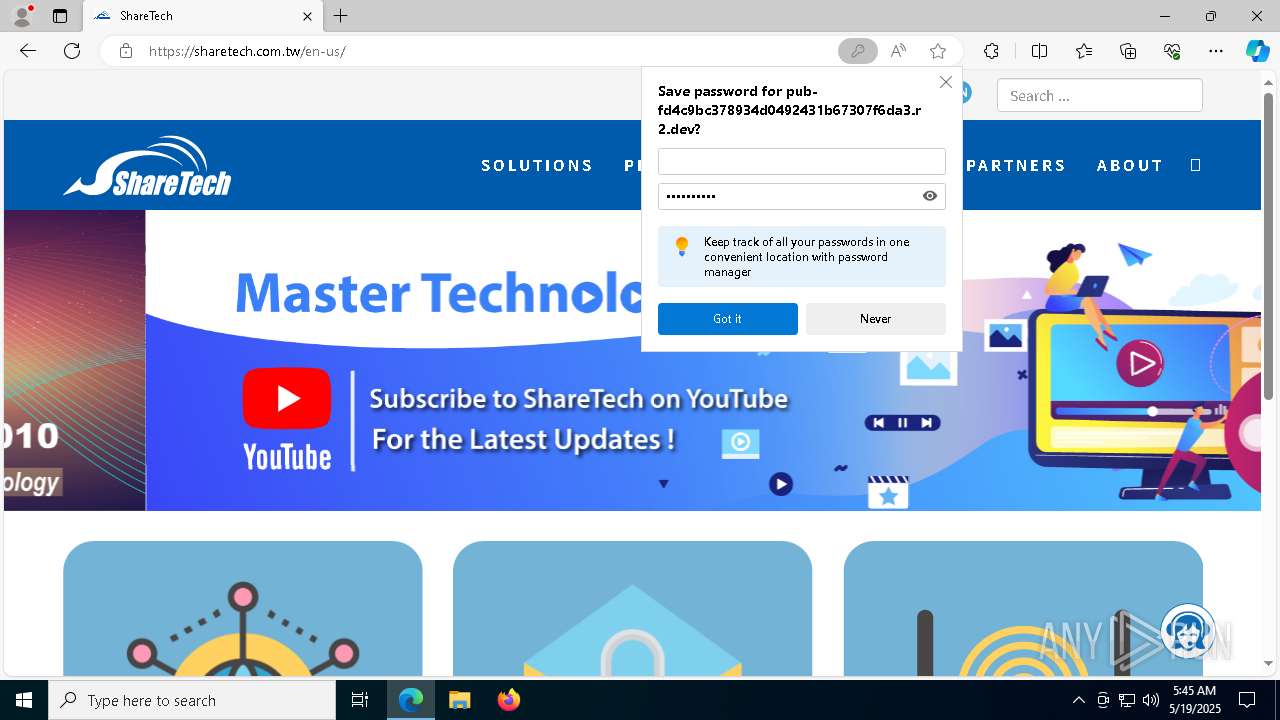Click the scroll down arrow
This screenshot has height=720, width=1280.
(x=1269, y=663)
